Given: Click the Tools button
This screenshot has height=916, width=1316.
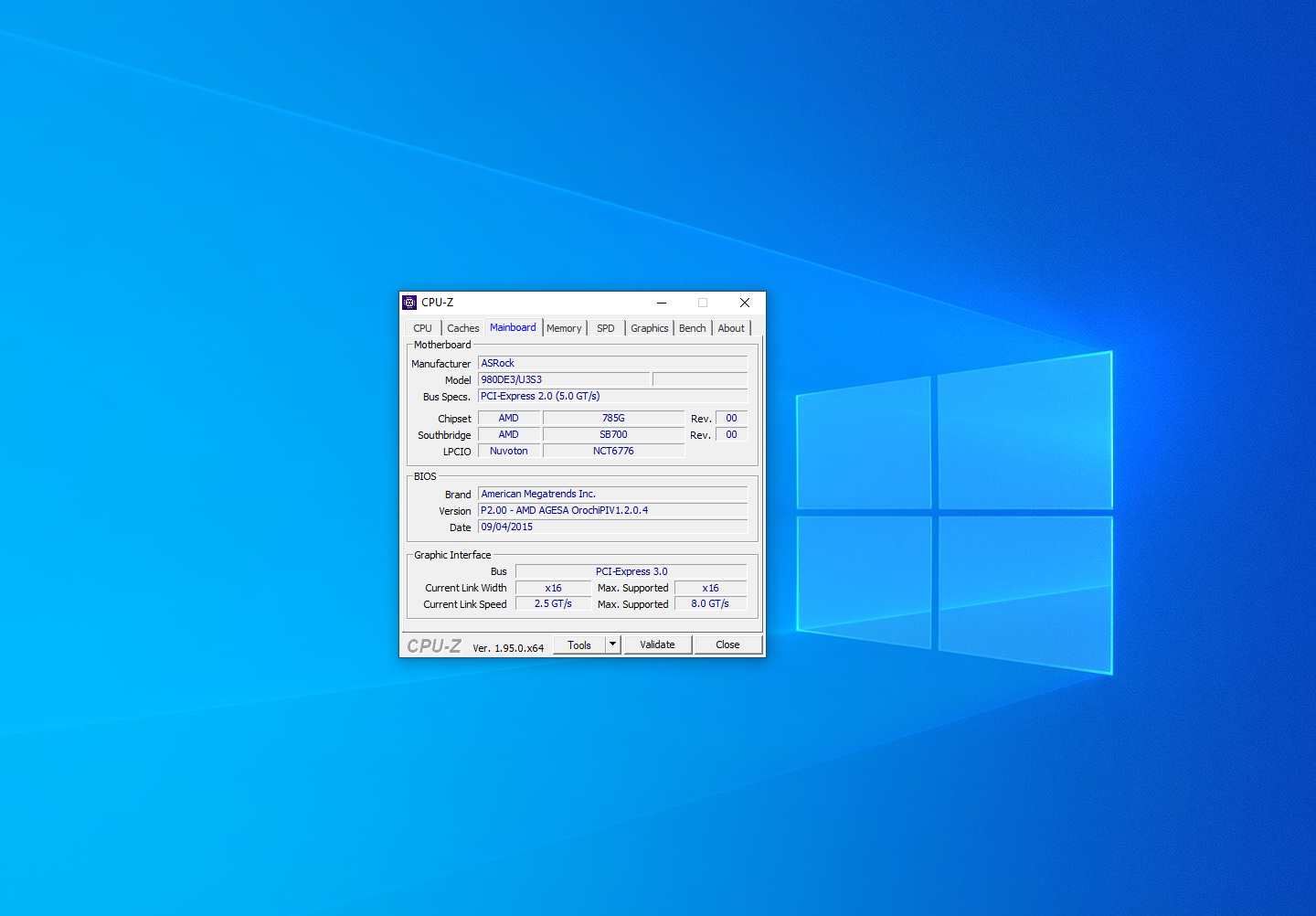Looking at the screenshot, I should point(579,644).
